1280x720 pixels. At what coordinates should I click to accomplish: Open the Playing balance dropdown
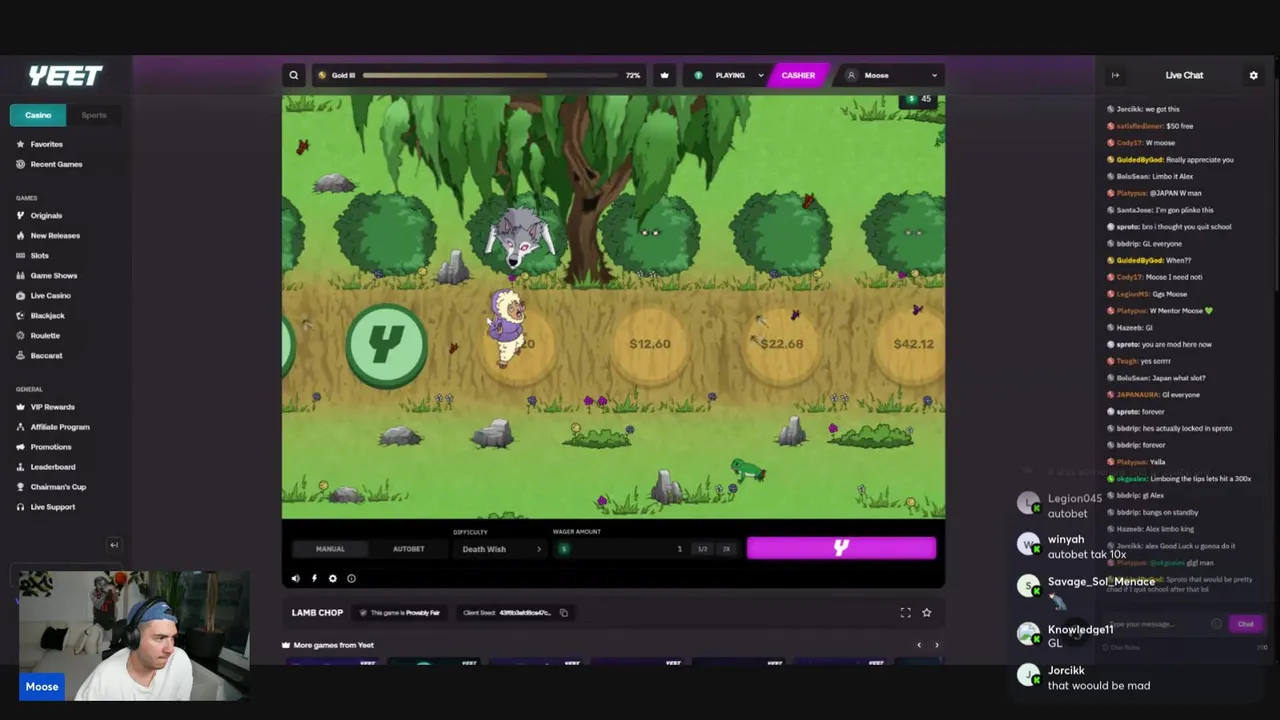(x=730, y=75)
